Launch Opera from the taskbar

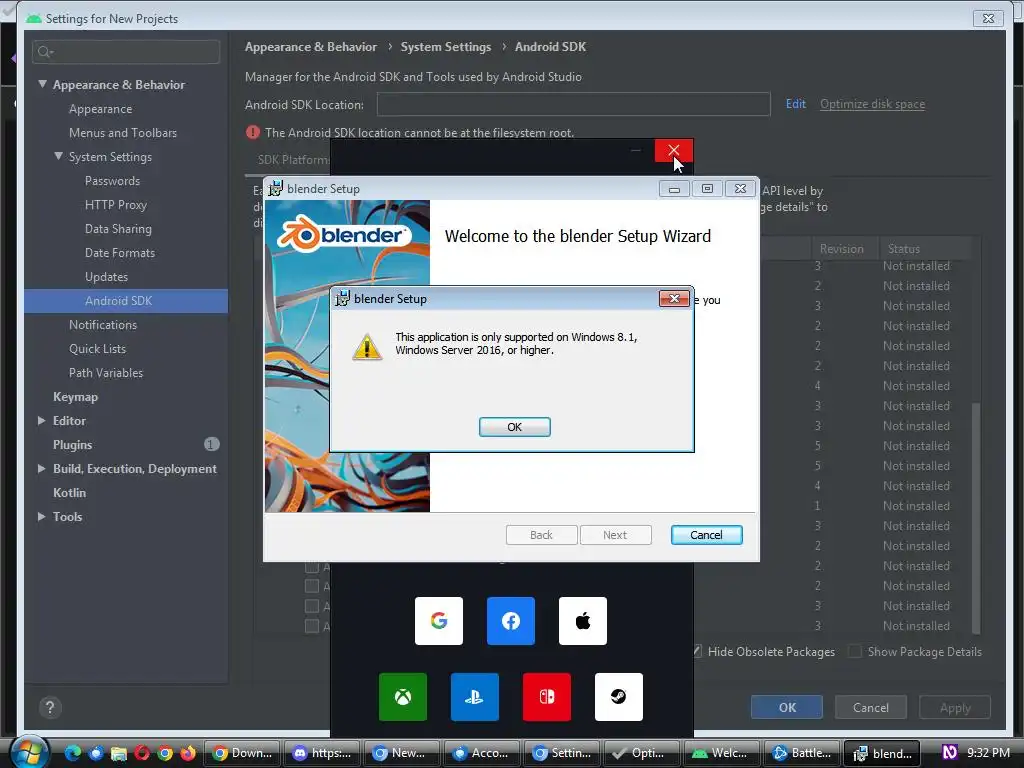tap(142, 753)
